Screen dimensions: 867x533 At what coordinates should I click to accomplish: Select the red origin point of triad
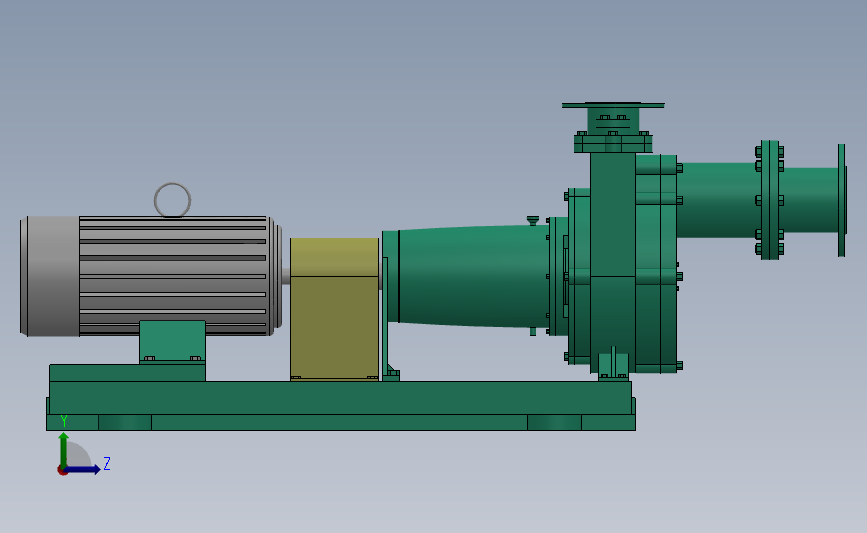[x=62, y=471]
